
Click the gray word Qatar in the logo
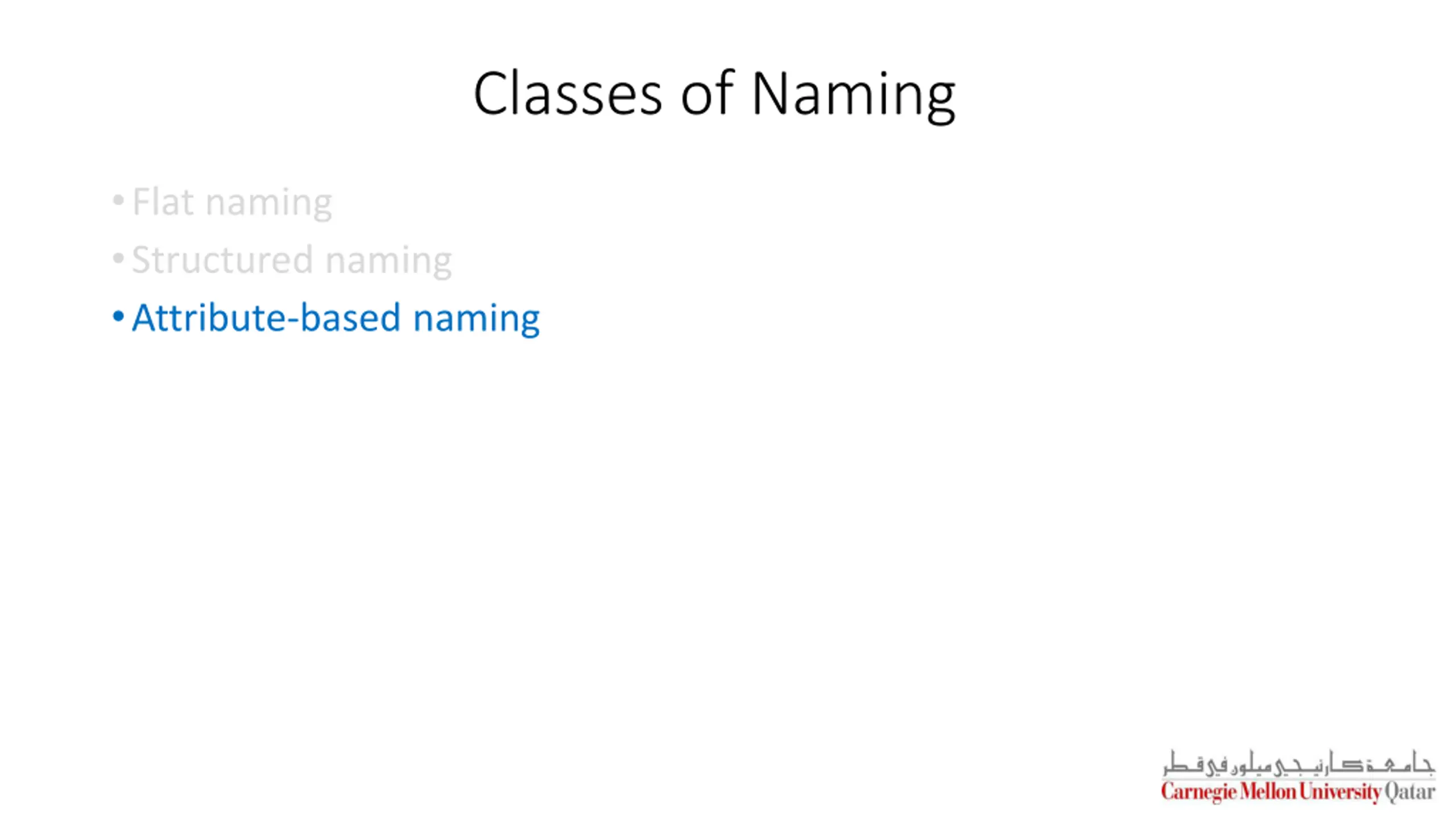coord(1410,792)
